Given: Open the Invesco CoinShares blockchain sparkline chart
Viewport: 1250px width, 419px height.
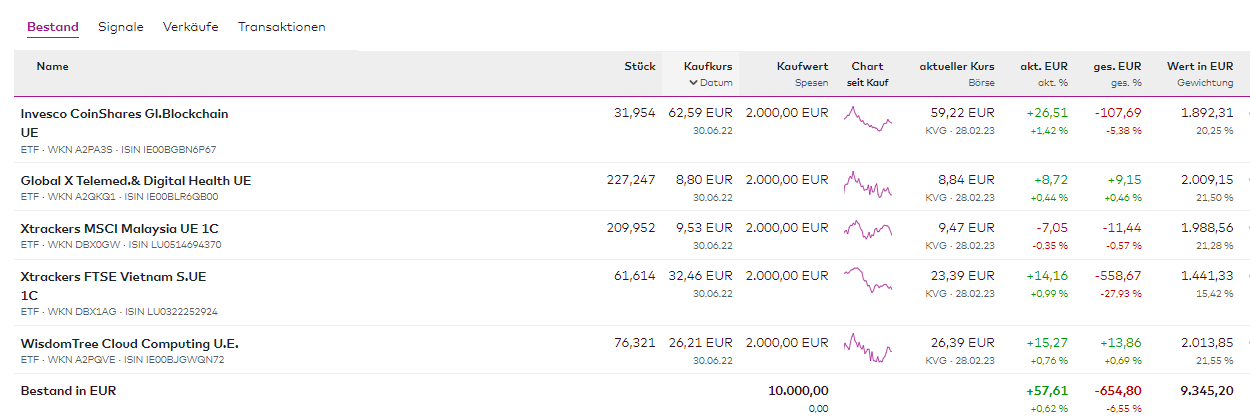Looking at the screenshot, I should [867, 120].
